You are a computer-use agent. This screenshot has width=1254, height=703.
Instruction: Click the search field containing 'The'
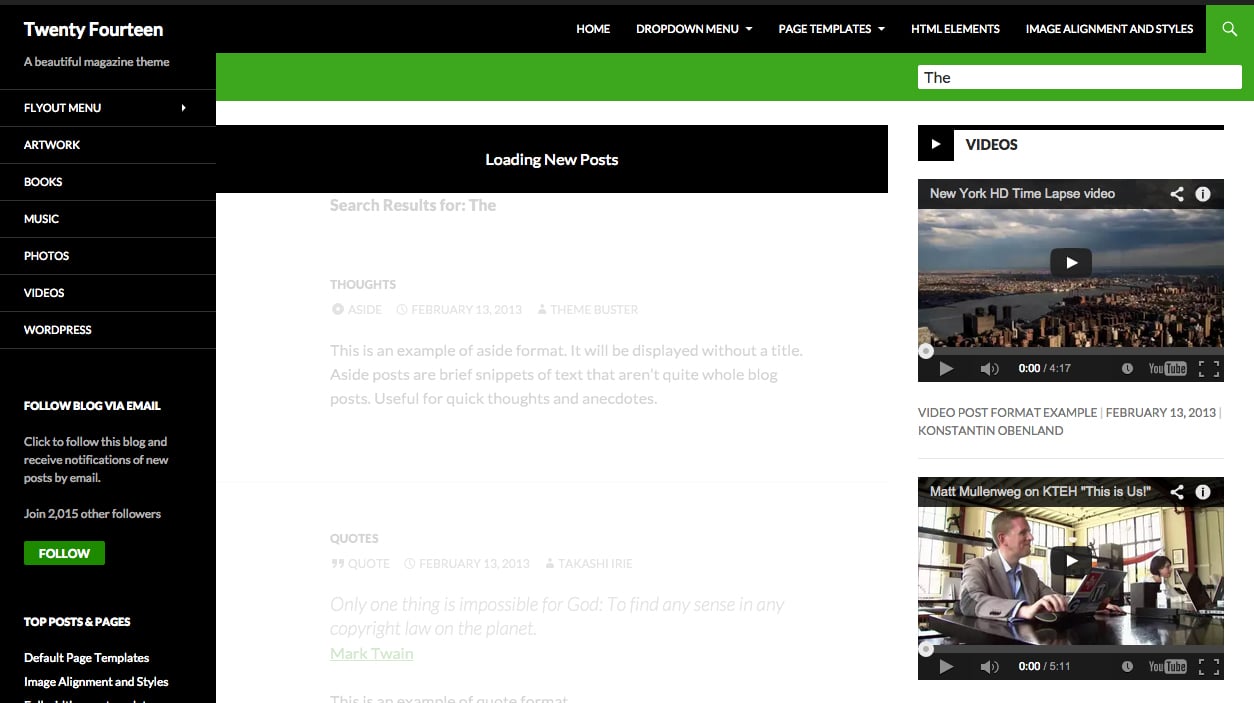point(1079,77)
